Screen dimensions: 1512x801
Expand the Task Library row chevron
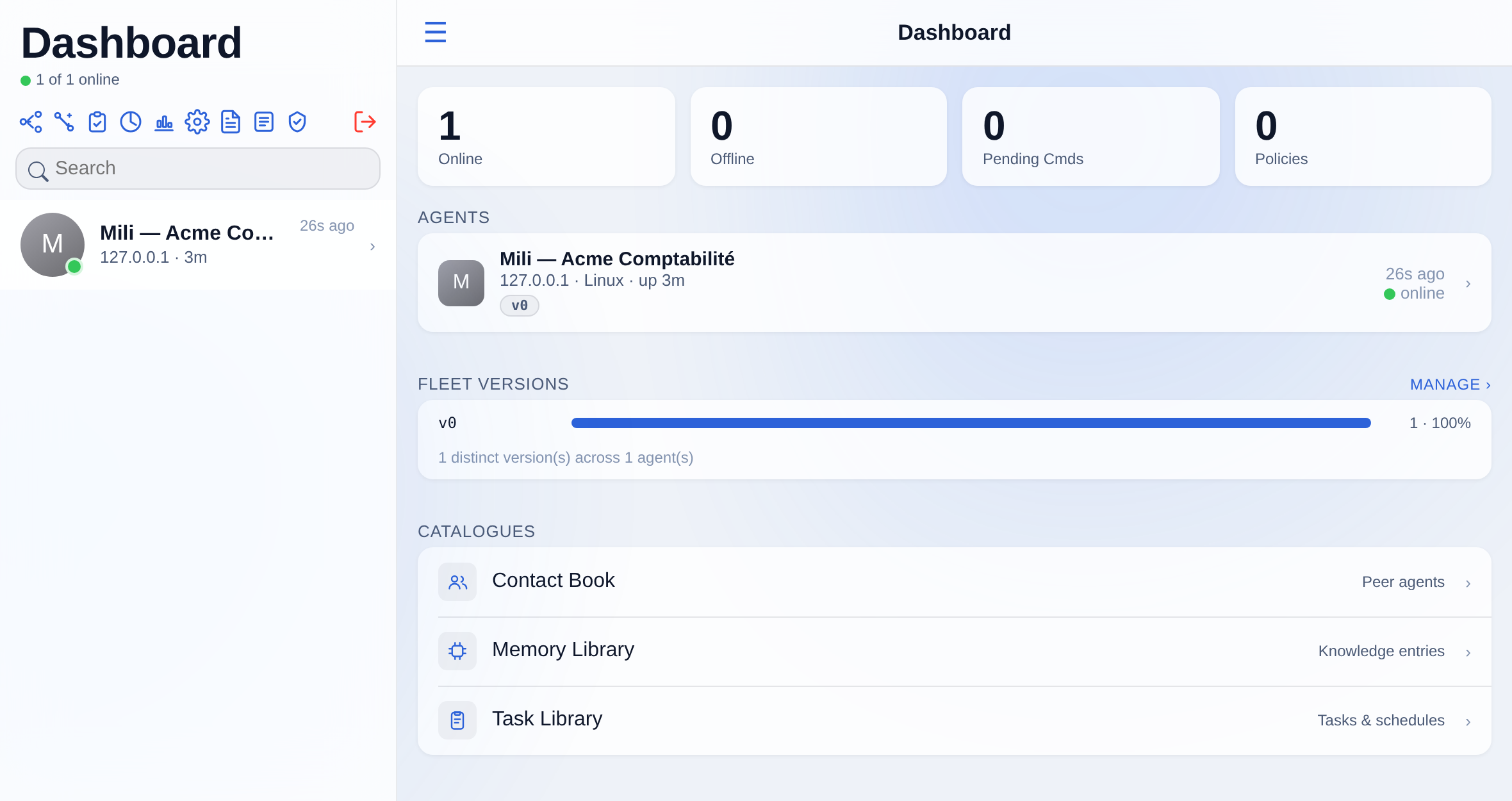(1468, 722)
